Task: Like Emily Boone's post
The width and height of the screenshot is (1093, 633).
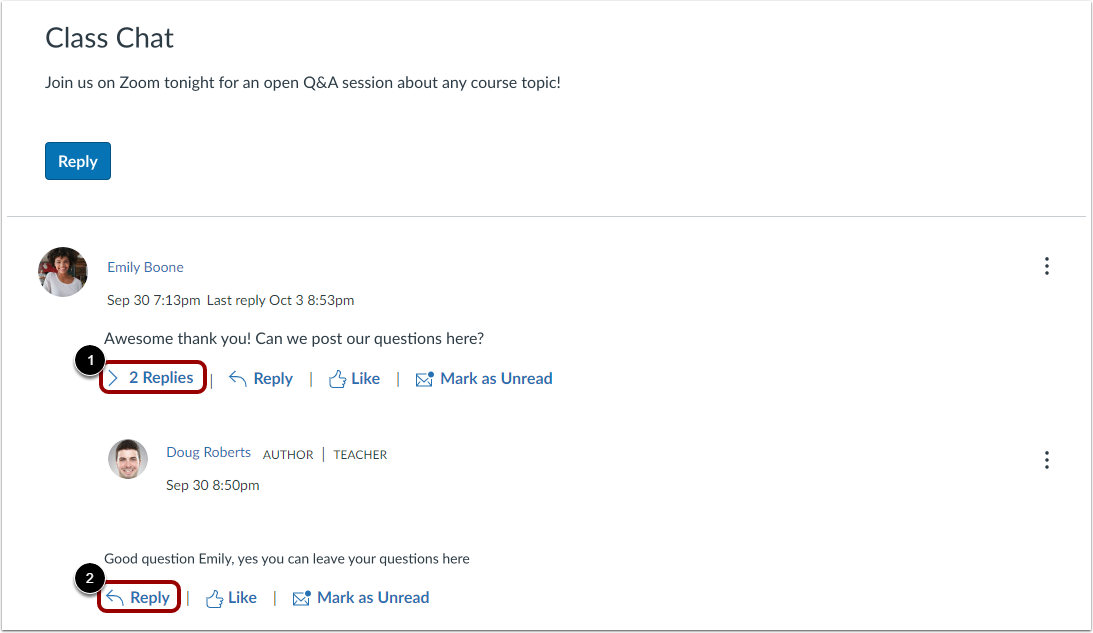Action: (353, 378)
